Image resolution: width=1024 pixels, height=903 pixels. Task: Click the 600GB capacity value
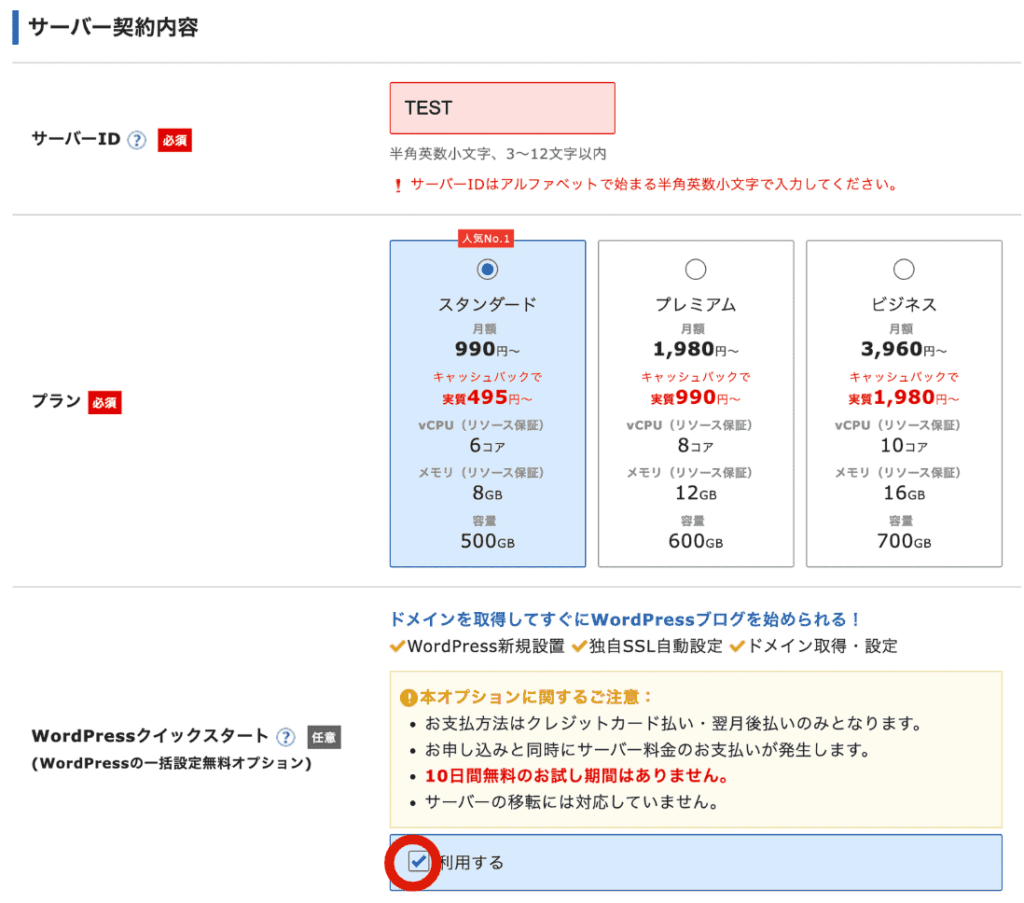click(696, 541)
